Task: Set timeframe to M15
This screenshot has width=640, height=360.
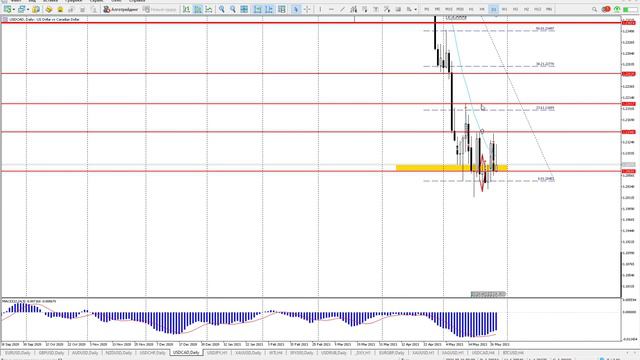Action: (449, 9)
